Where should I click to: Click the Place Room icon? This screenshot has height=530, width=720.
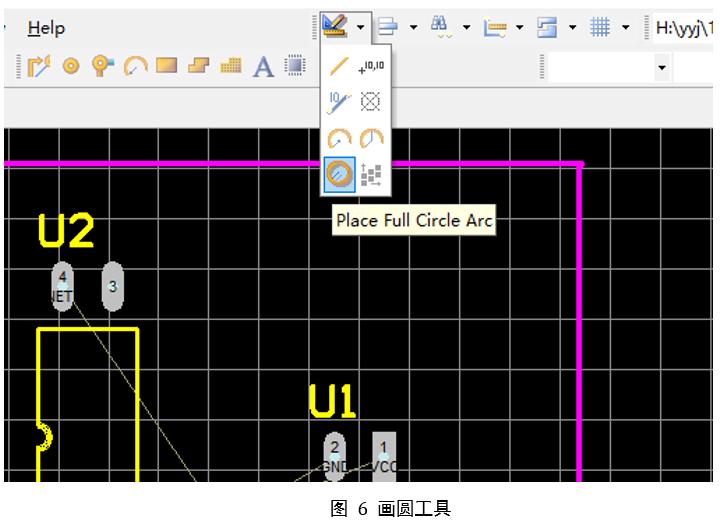coord(547,27)
